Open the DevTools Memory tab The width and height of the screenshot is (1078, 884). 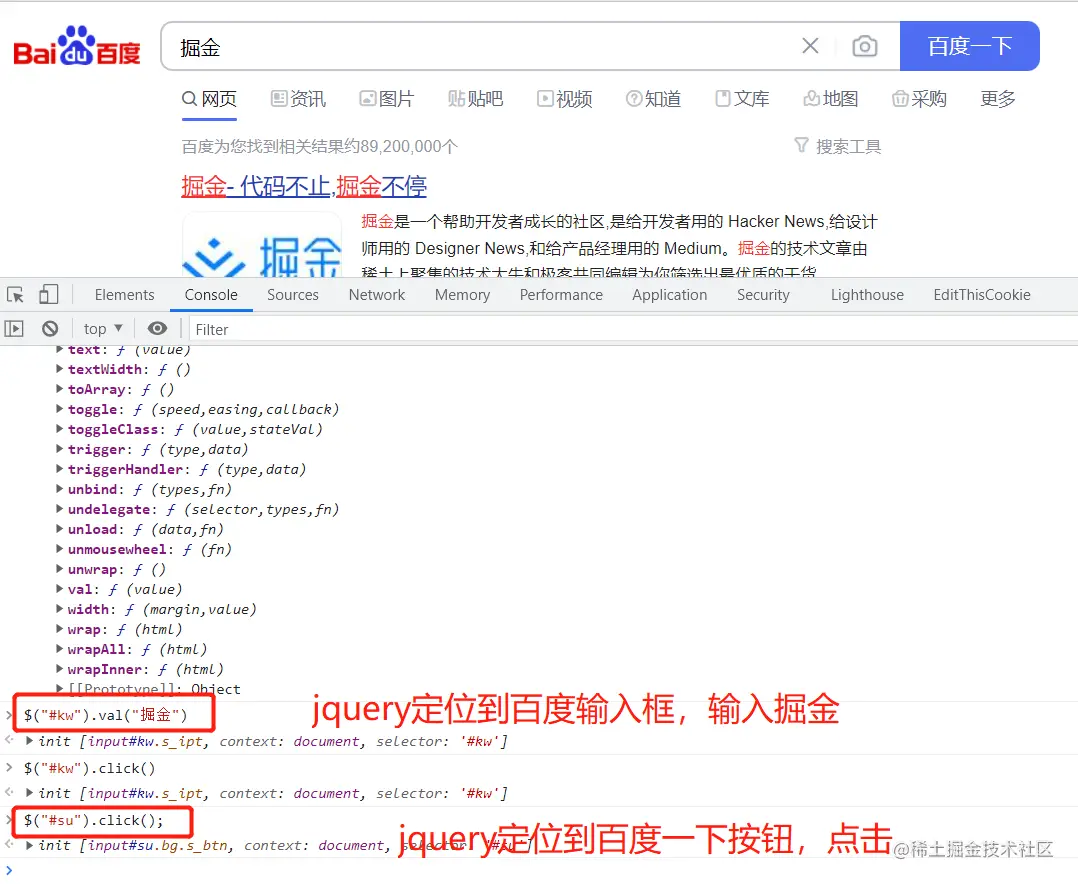coord(462,295)
